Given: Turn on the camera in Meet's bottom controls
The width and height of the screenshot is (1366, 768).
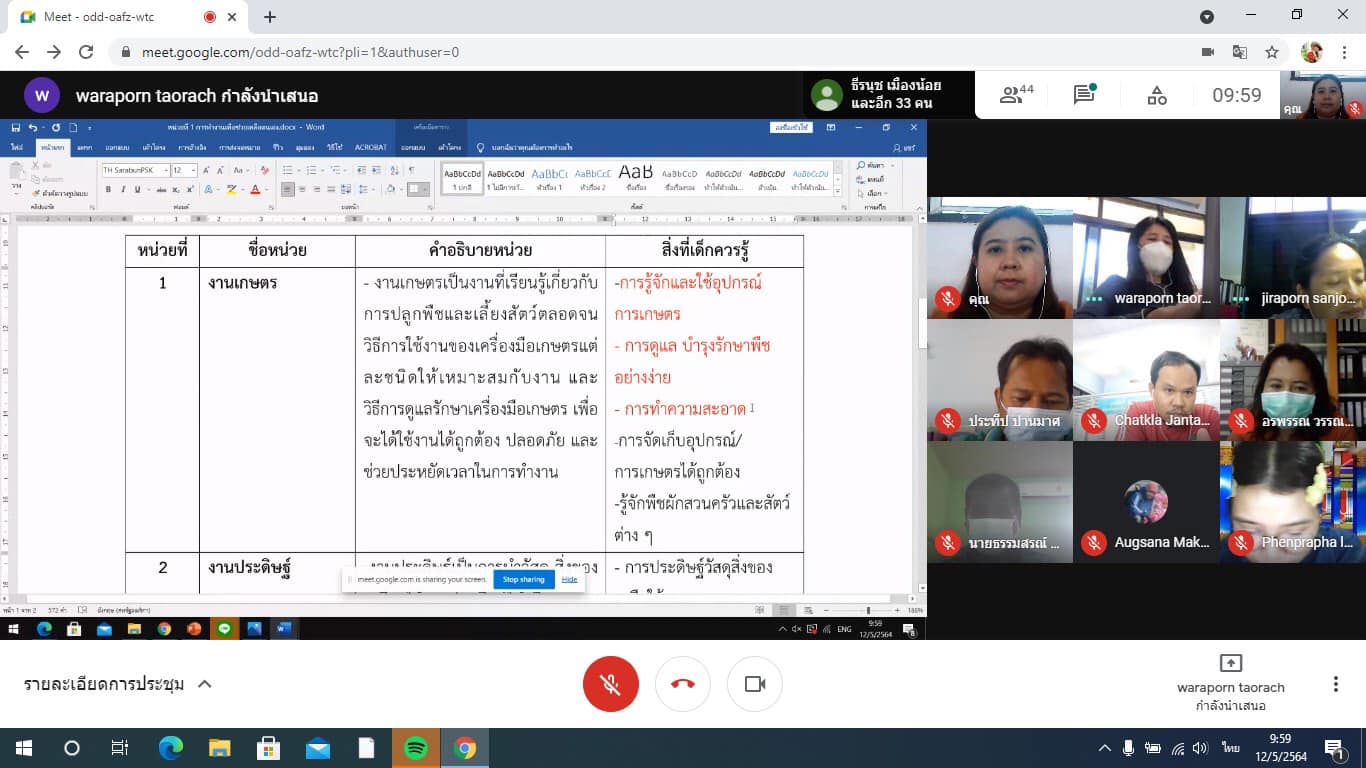Looking at the screenshot, I should [x=755, y=684].
